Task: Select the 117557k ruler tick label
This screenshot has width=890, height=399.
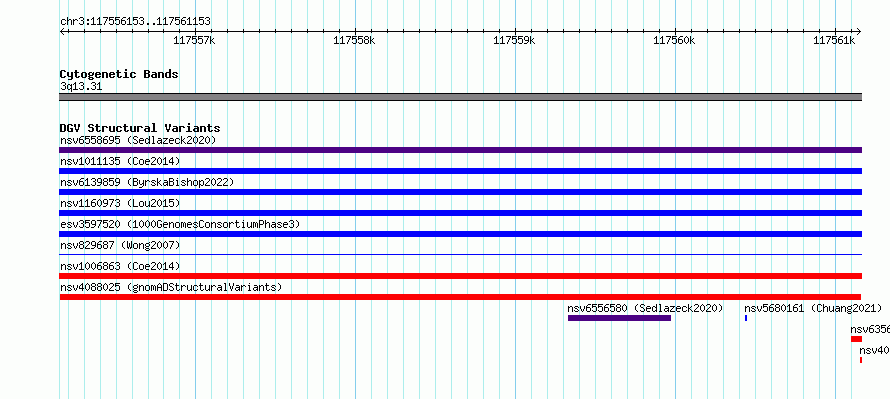Action: click(194, 40)
